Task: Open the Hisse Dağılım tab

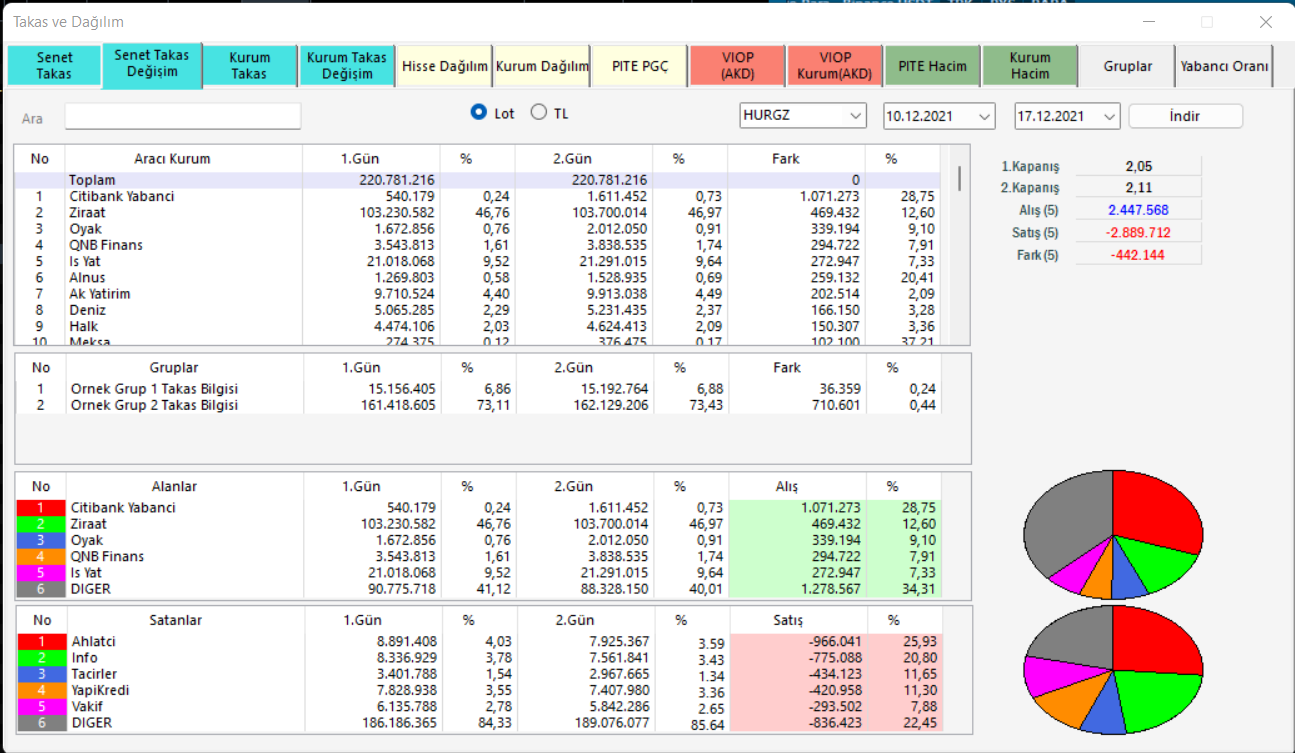Action: coord(445,66)
